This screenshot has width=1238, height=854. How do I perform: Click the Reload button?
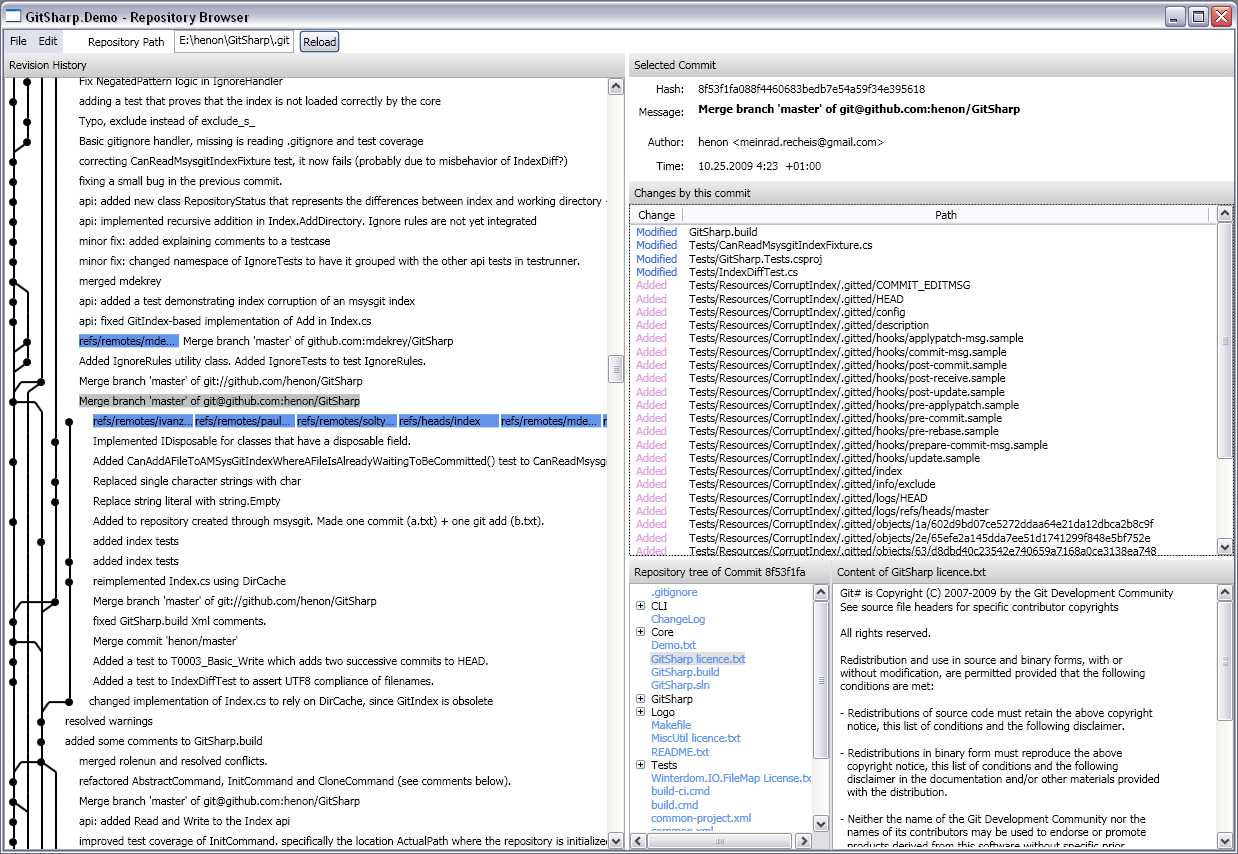(x=320, y=41)
